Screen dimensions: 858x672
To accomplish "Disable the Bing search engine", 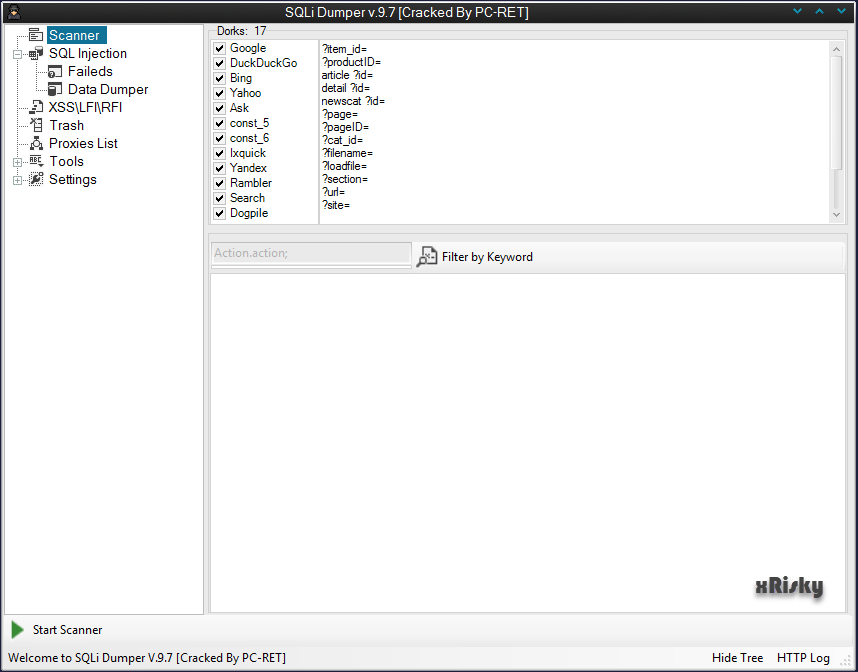I will (220, 78).
